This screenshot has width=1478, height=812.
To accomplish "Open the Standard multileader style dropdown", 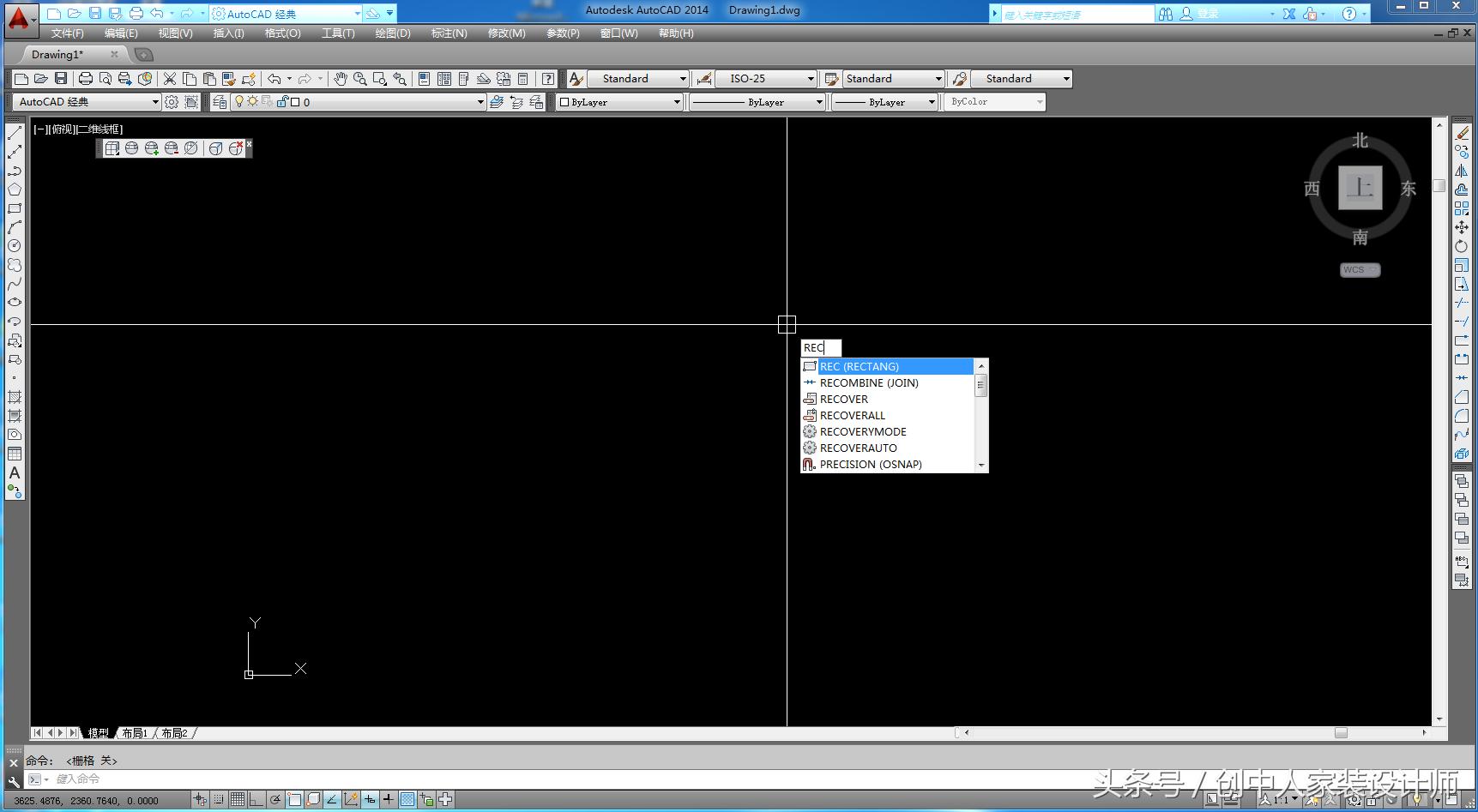I will click(1022, 79).
